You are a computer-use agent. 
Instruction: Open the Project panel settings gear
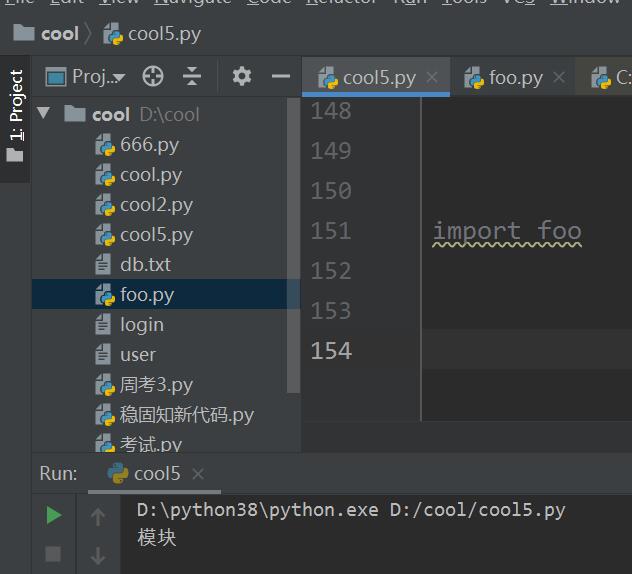tap(242, 76)
